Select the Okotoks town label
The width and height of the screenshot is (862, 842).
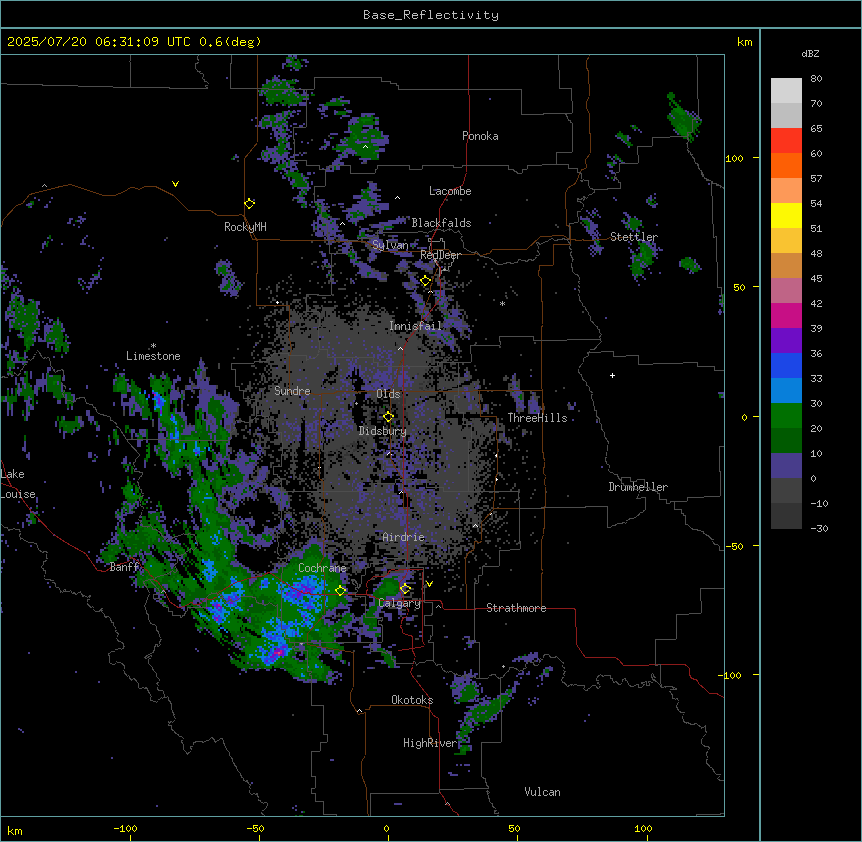(412, 700)
